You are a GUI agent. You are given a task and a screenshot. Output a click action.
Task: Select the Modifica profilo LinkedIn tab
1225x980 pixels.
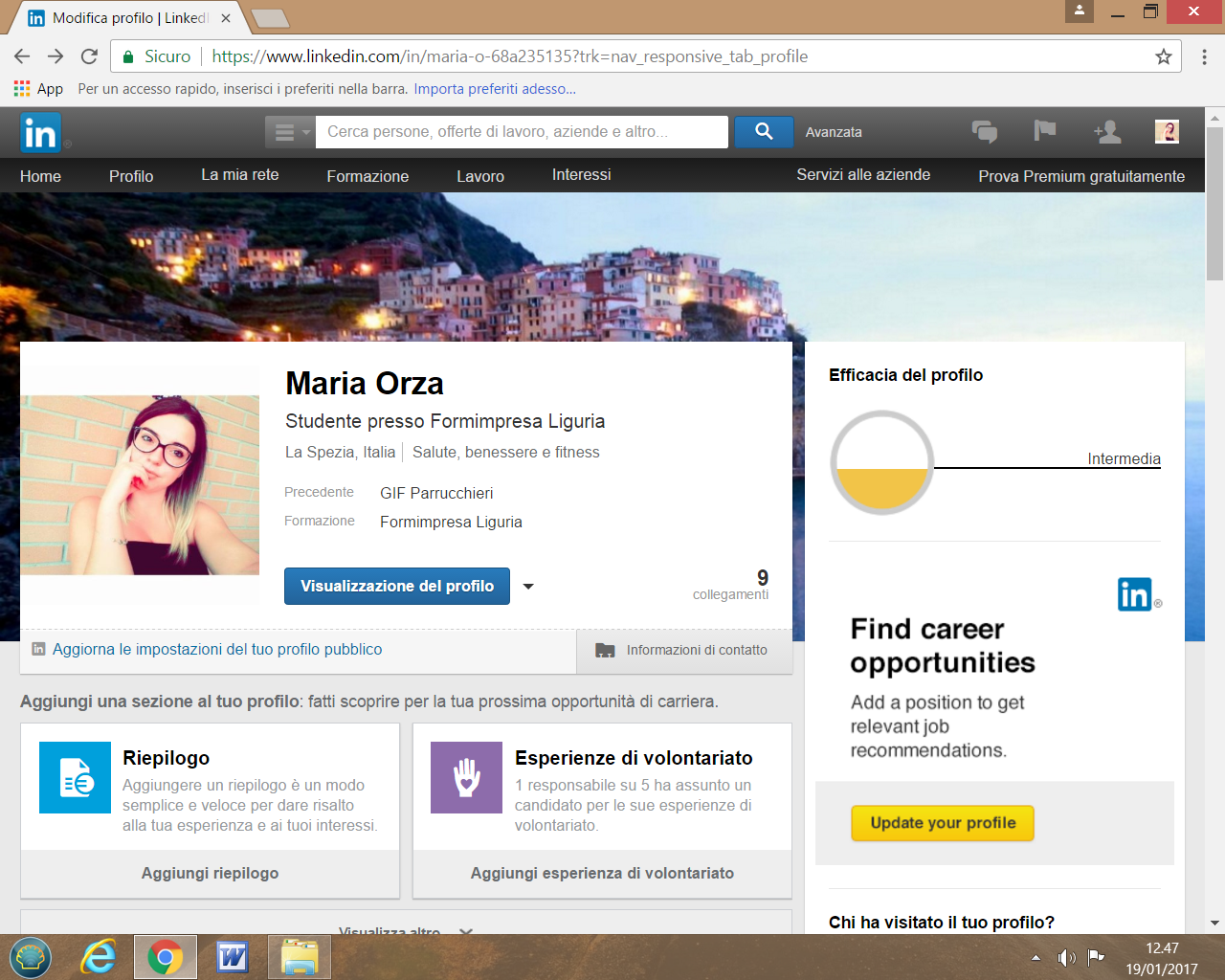[x=129, y=18]
